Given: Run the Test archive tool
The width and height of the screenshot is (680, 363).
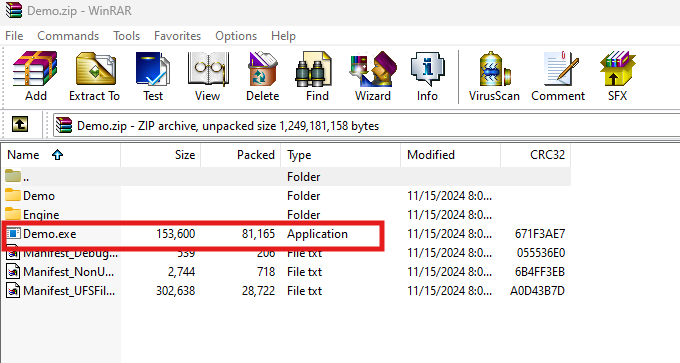Looking at the screenshot, I should [153, 76].
